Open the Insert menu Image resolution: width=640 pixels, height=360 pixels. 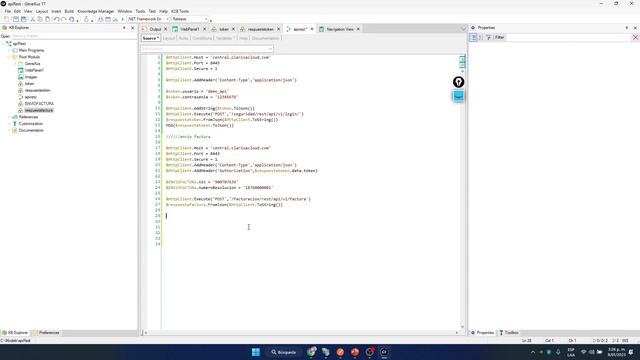(x=56, y=11)
